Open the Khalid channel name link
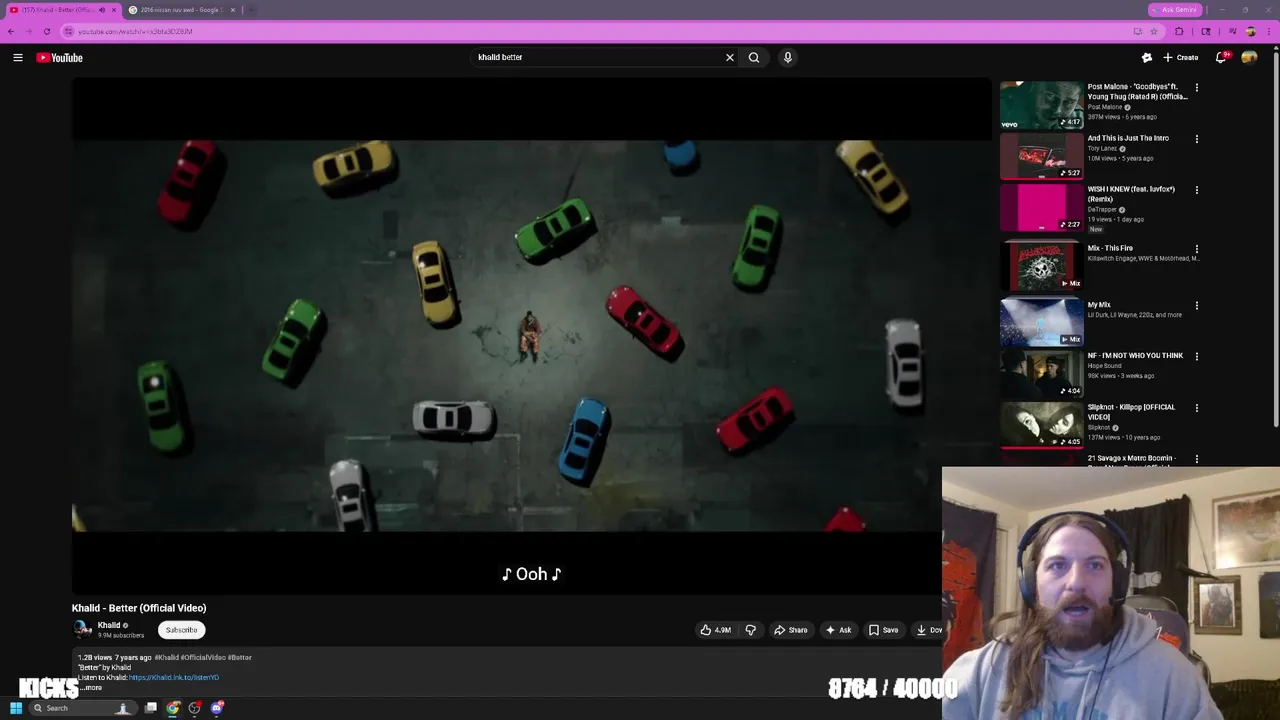1280x720 pixels. click(109, 625)
